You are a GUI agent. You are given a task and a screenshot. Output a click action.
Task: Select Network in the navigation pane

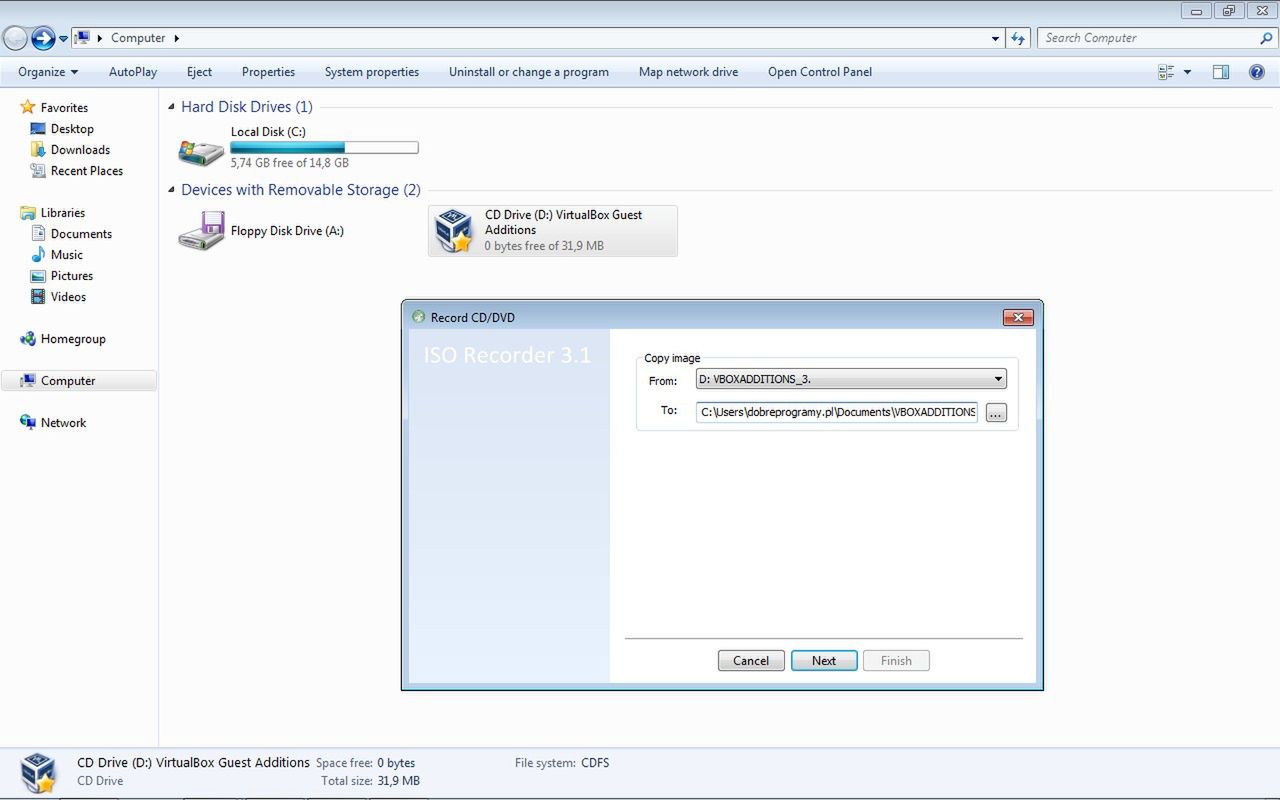coord(63,423)
